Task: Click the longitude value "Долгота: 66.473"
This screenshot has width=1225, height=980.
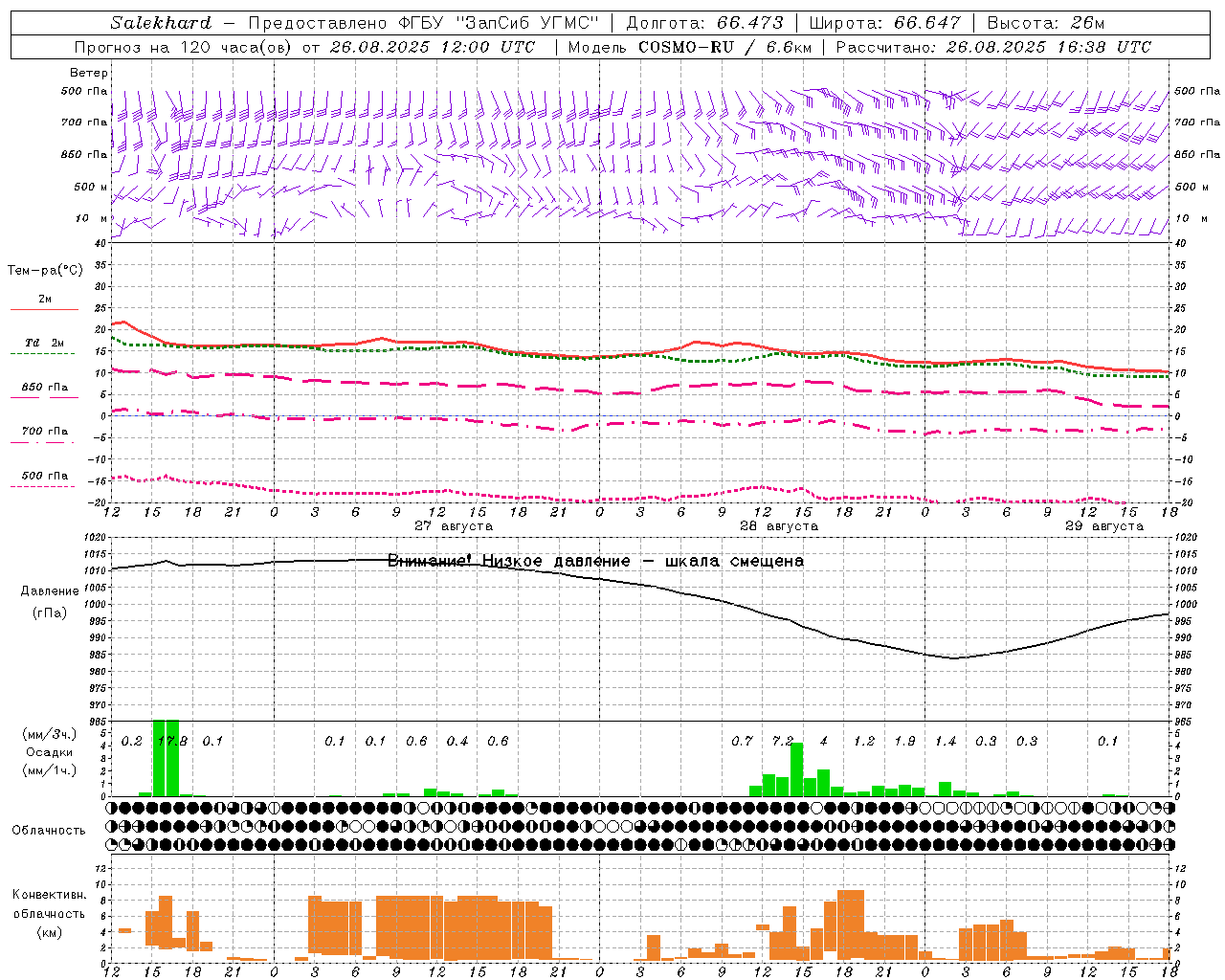Action: (704, 23)
